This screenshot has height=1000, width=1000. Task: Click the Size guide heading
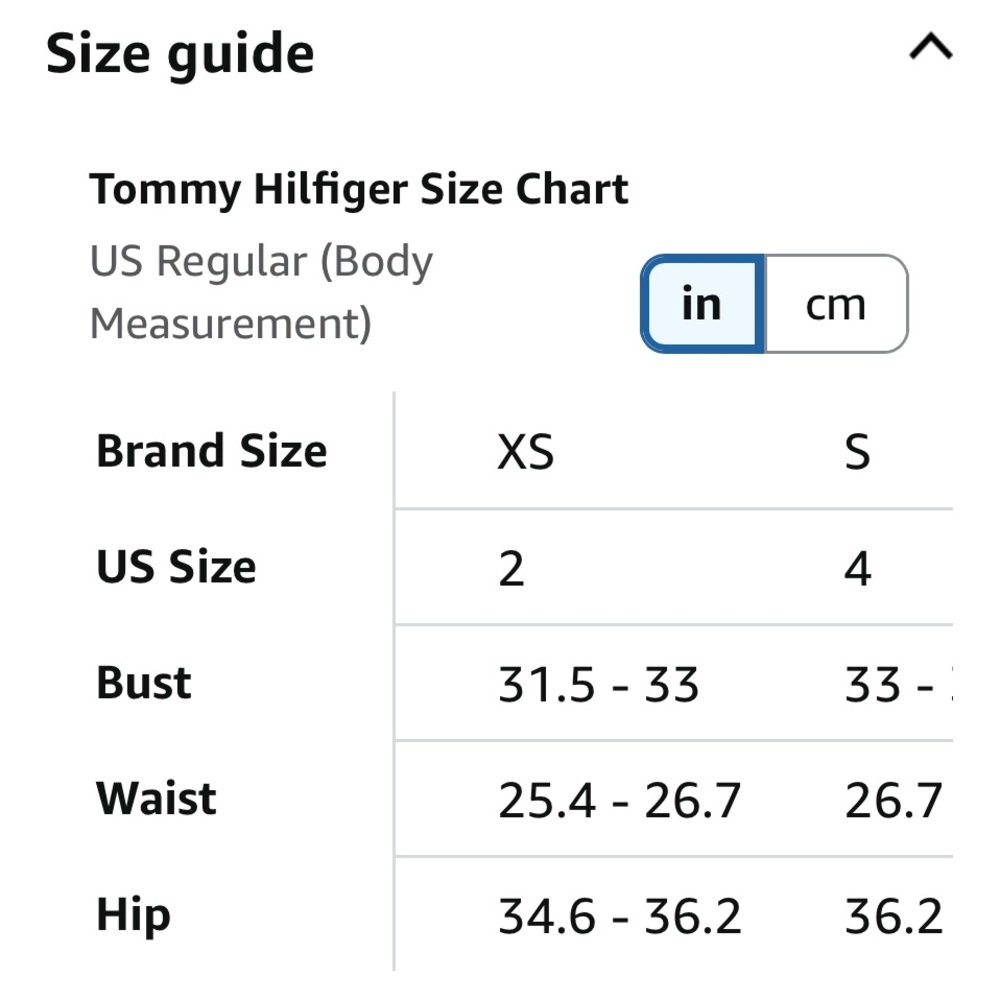[180, 55]
